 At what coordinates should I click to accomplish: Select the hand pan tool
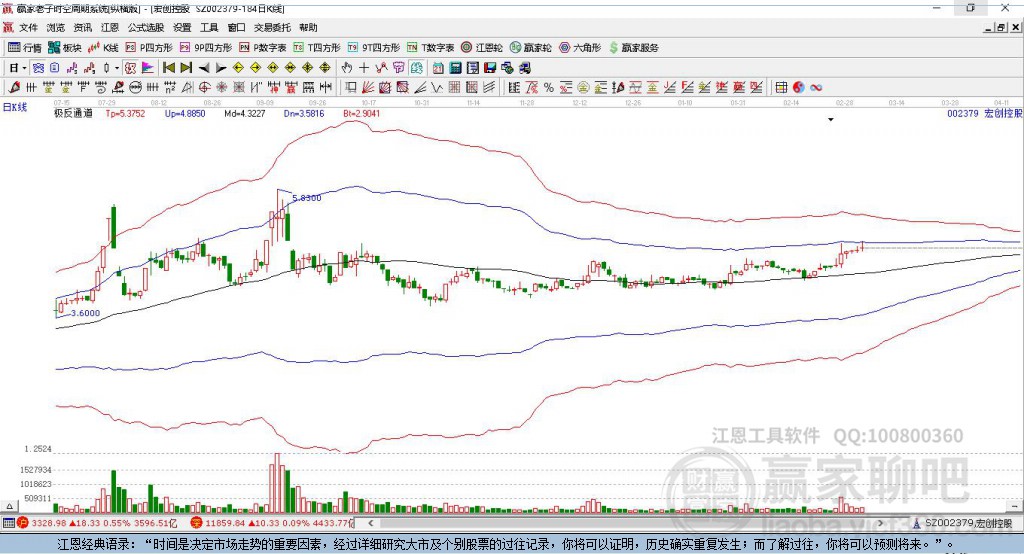pyautogui.click(x=347, y=68)
